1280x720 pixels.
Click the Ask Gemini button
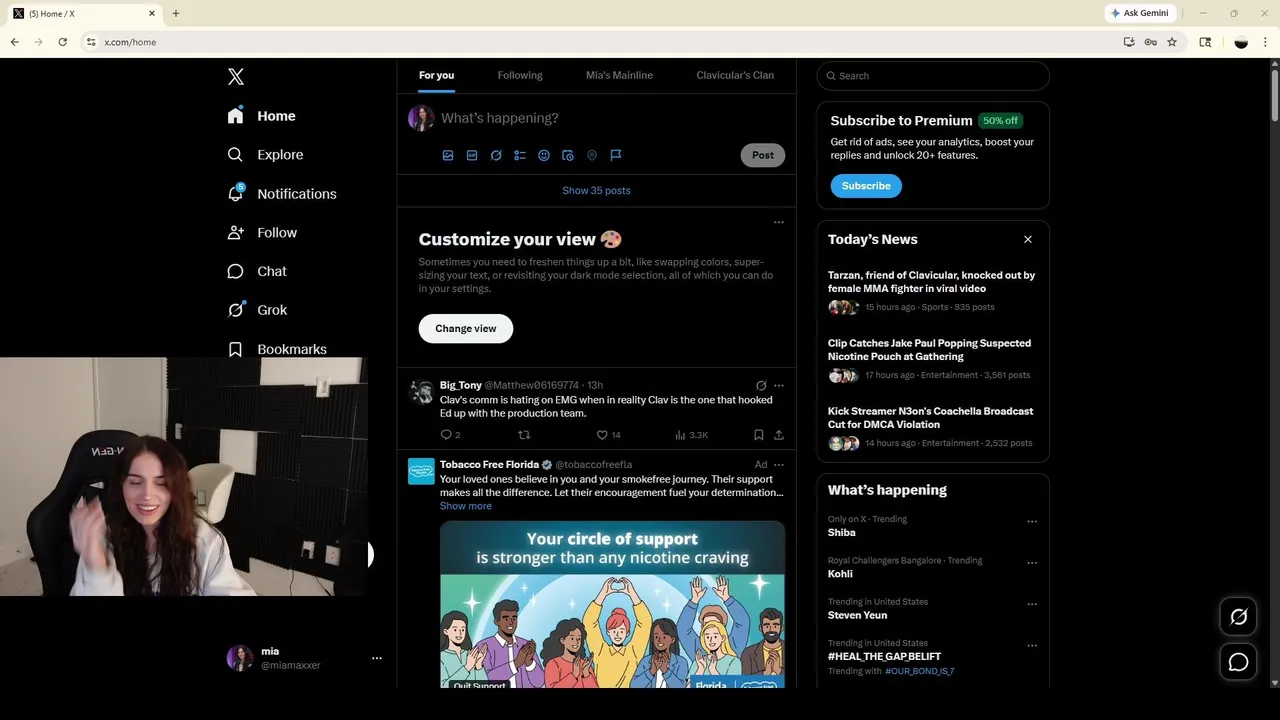click(x=1139, y=13)
